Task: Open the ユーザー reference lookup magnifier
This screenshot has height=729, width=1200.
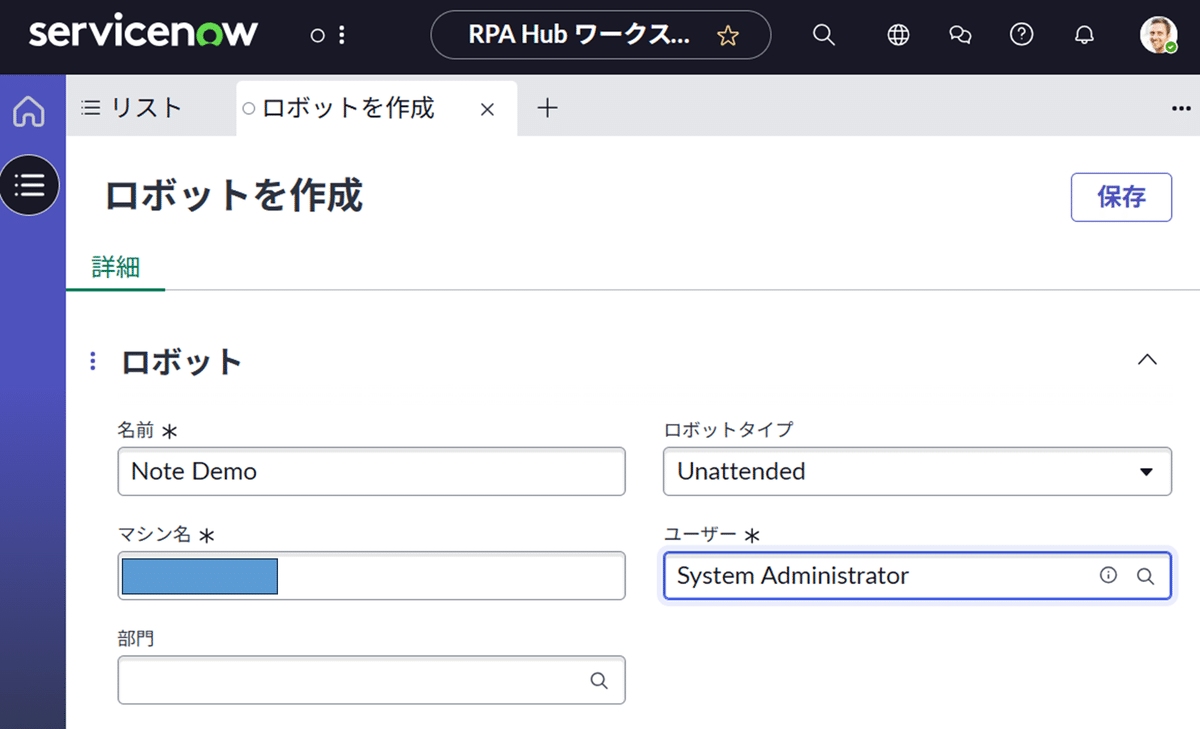Action: [1145, 575]
